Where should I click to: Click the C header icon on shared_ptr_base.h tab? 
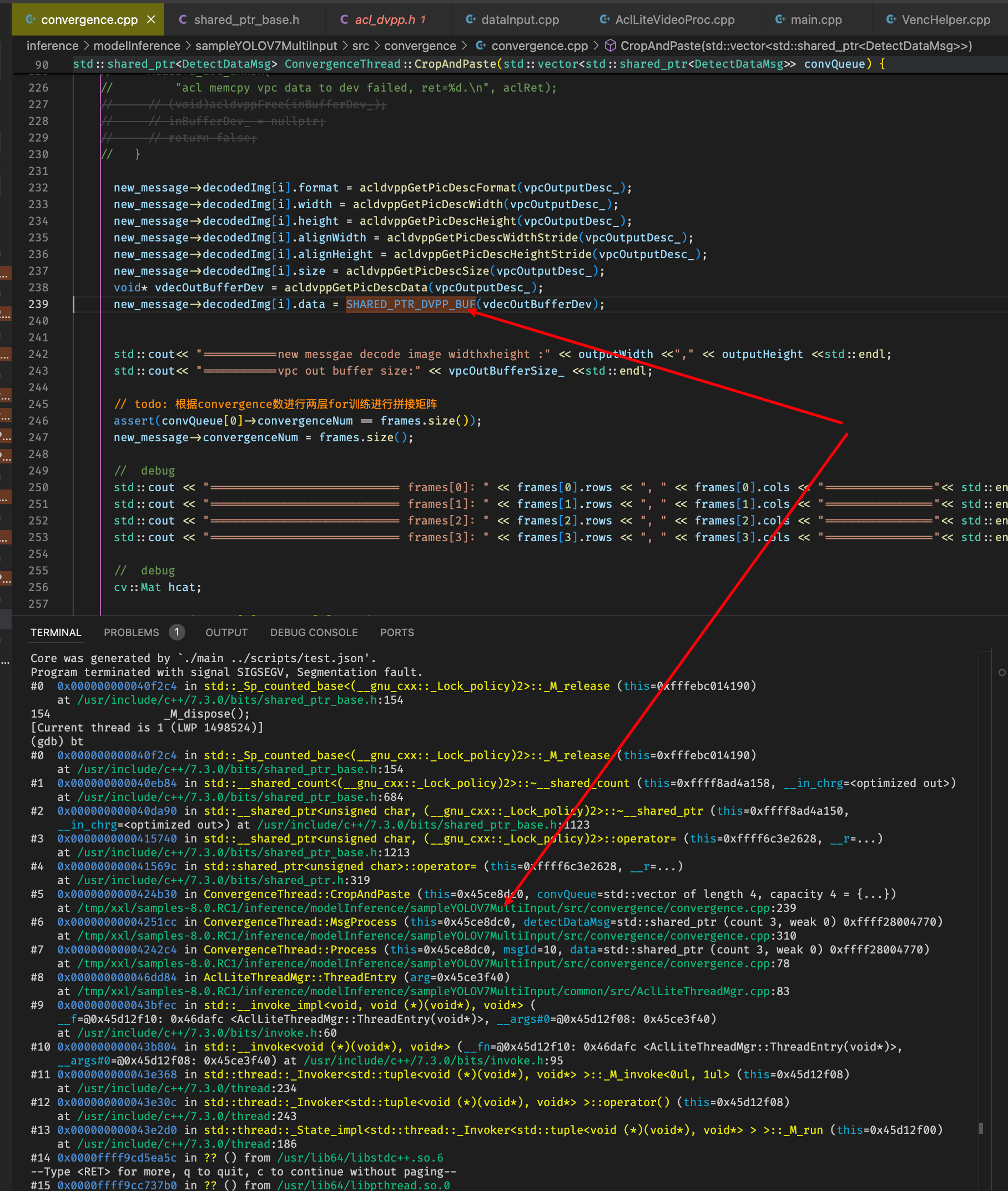[183, 19]
